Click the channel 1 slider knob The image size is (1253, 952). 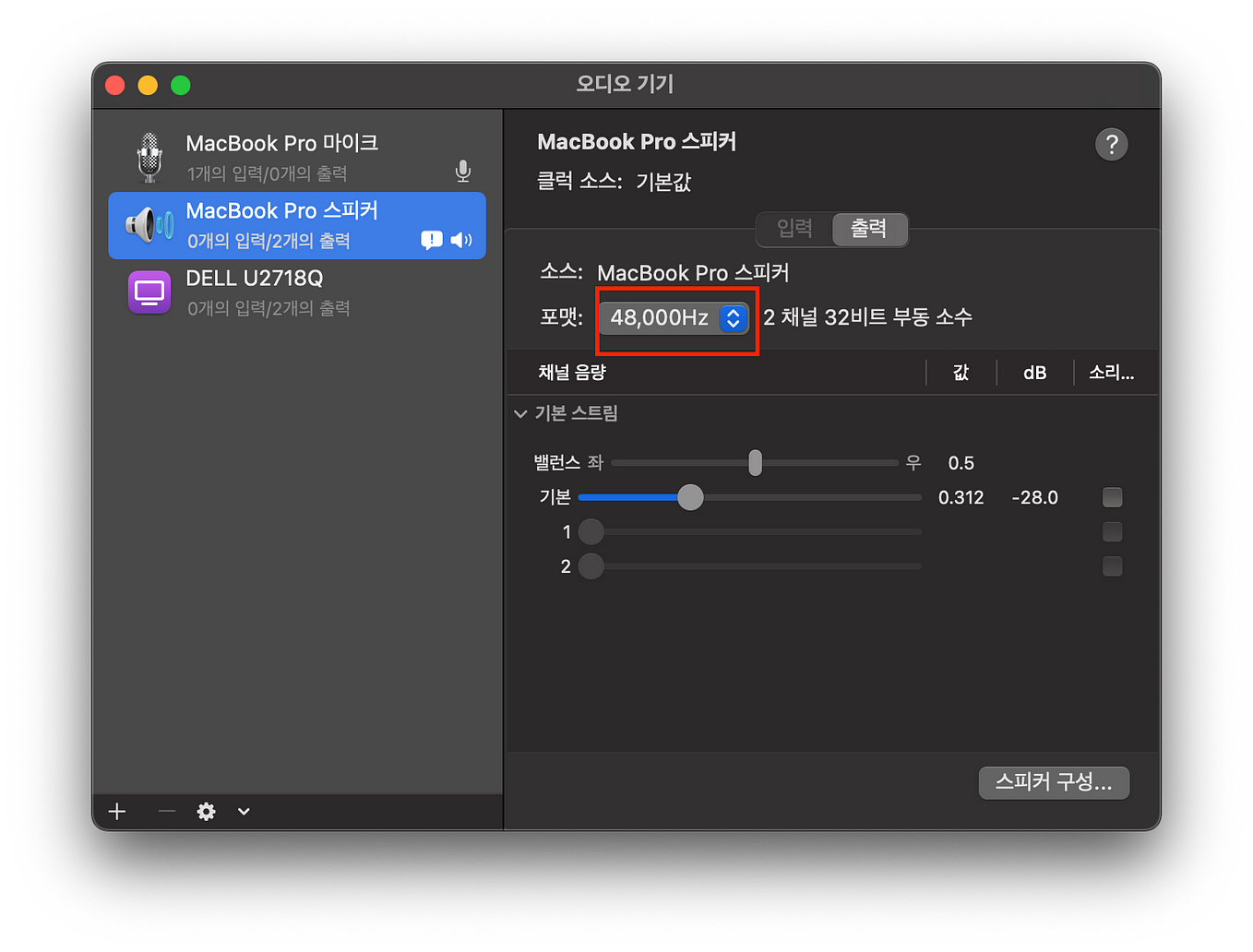(591, 531)
